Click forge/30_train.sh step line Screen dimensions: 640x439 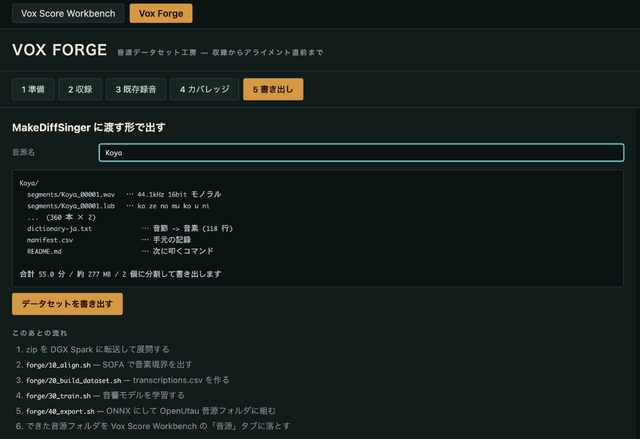pos(100,395)
